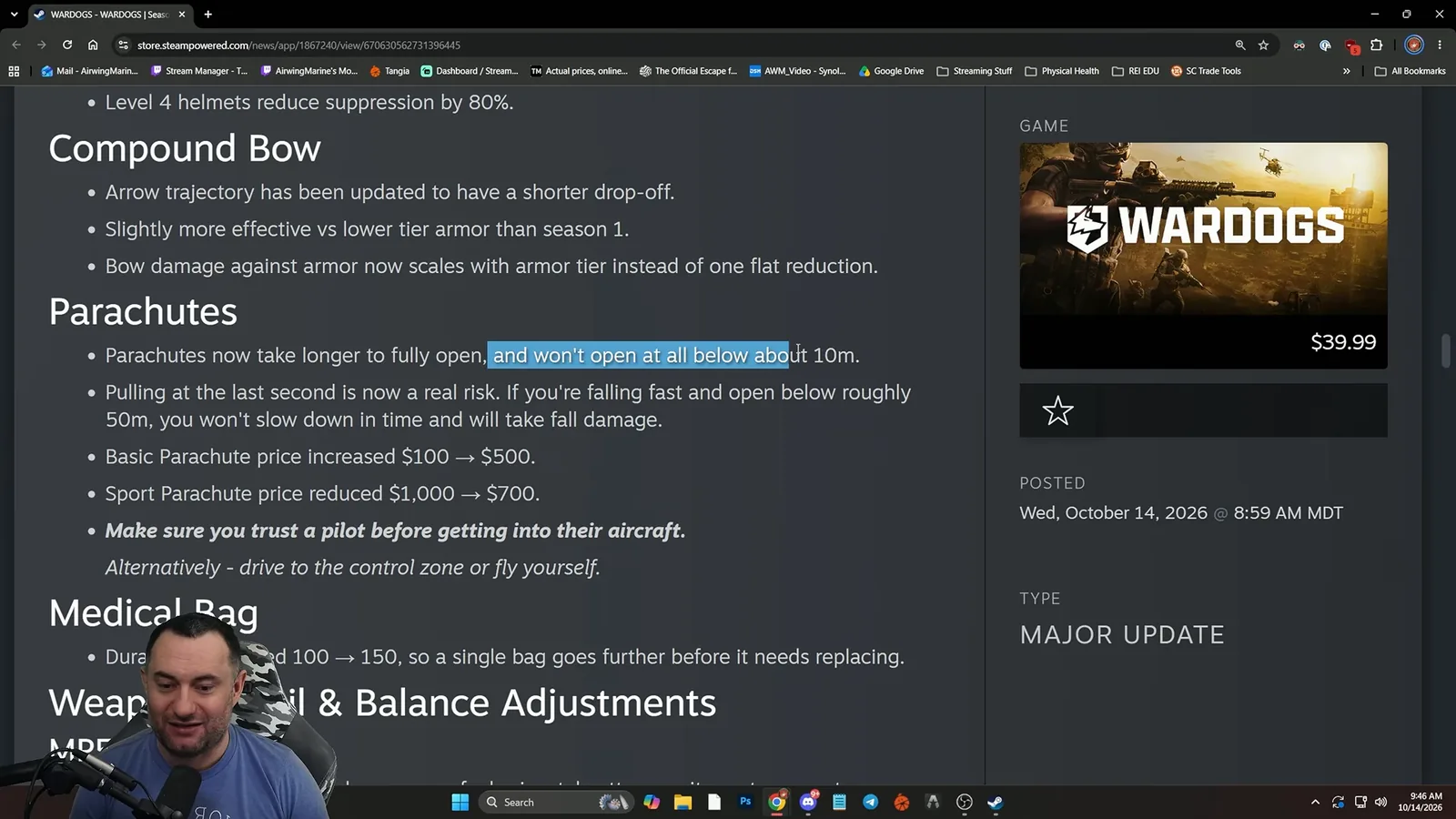Open Photoshop from the taskbar
Image resolution: width=1456 pixels, height=819 pixels.
pos(745,802)
